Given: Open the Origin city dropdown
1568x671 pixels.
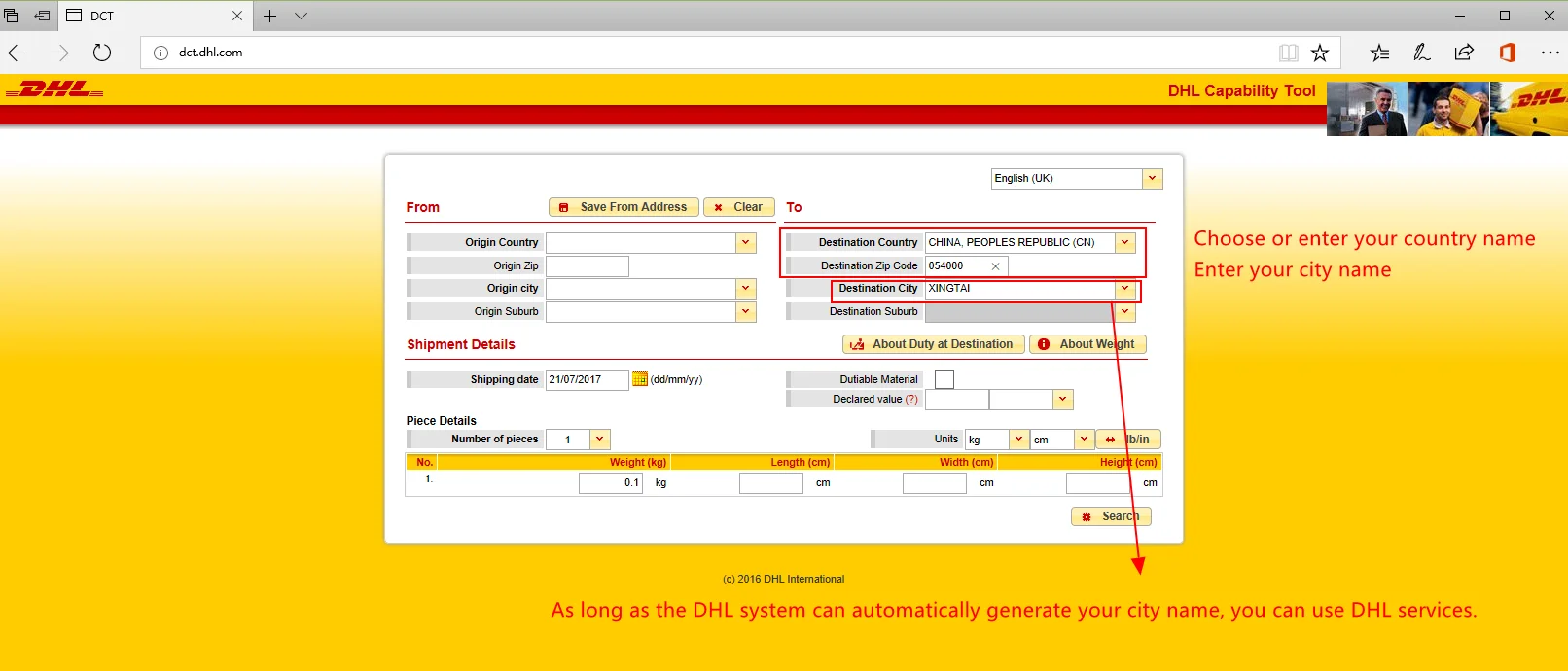Looking at the screenshot, I should click(746, 289).
